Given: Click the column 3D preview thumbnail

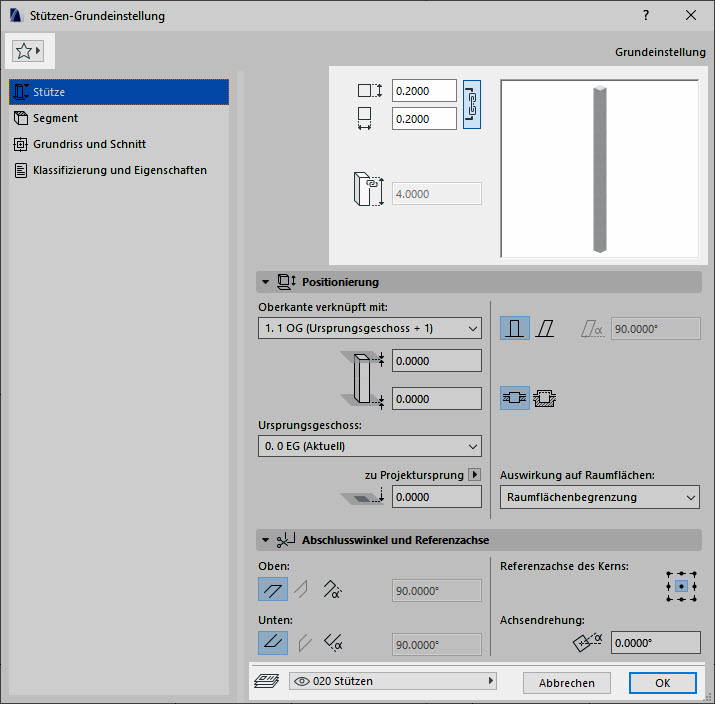Looking at the screenshot, I should pyautogui.click(x=600, y=169).
